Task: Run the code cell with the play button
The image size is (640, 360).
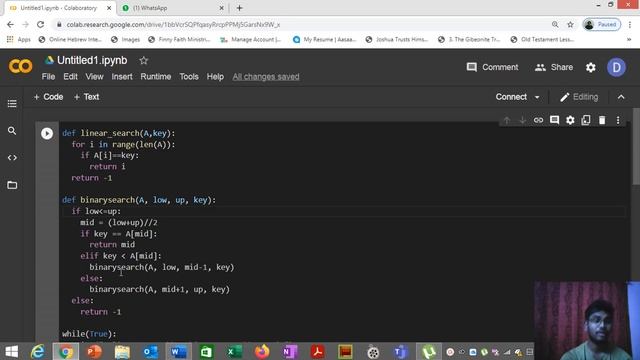Action: tap(47, 133)
